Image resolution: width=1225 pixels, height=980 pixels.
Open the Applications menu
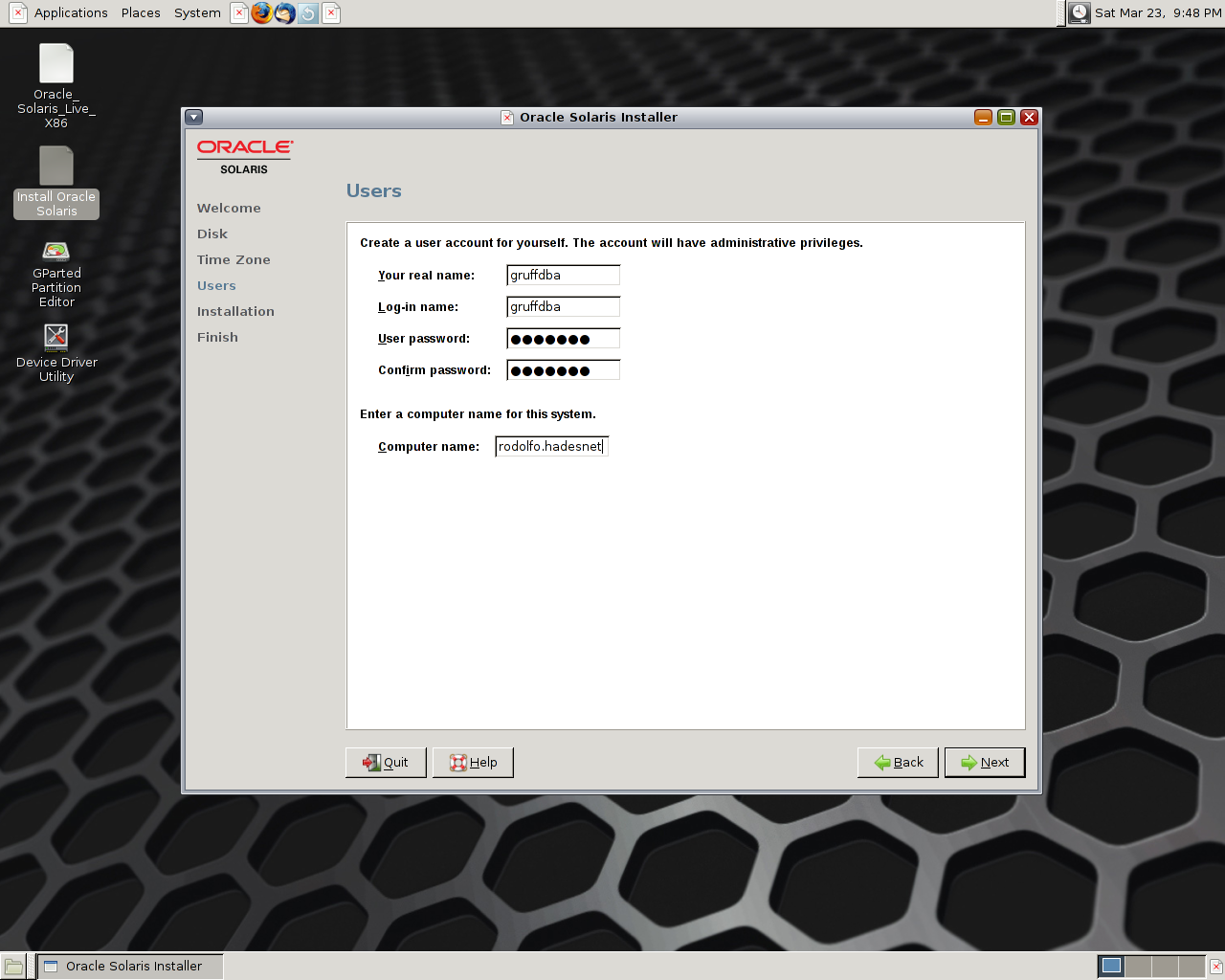coord(70,13)
